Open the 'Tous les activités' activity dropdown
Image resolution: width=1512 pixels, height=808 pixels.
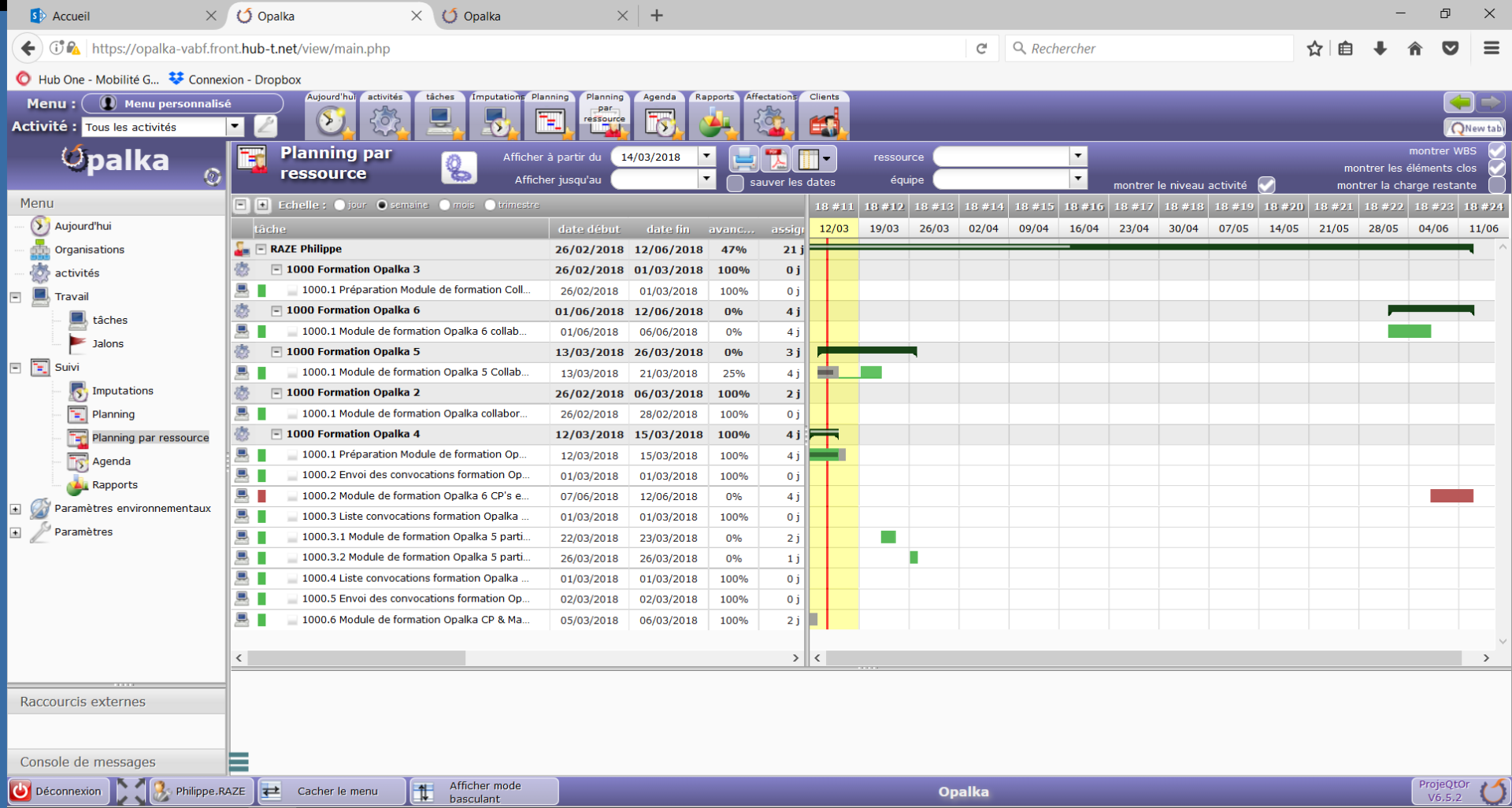pyautogui.click(x=235, y=127)
